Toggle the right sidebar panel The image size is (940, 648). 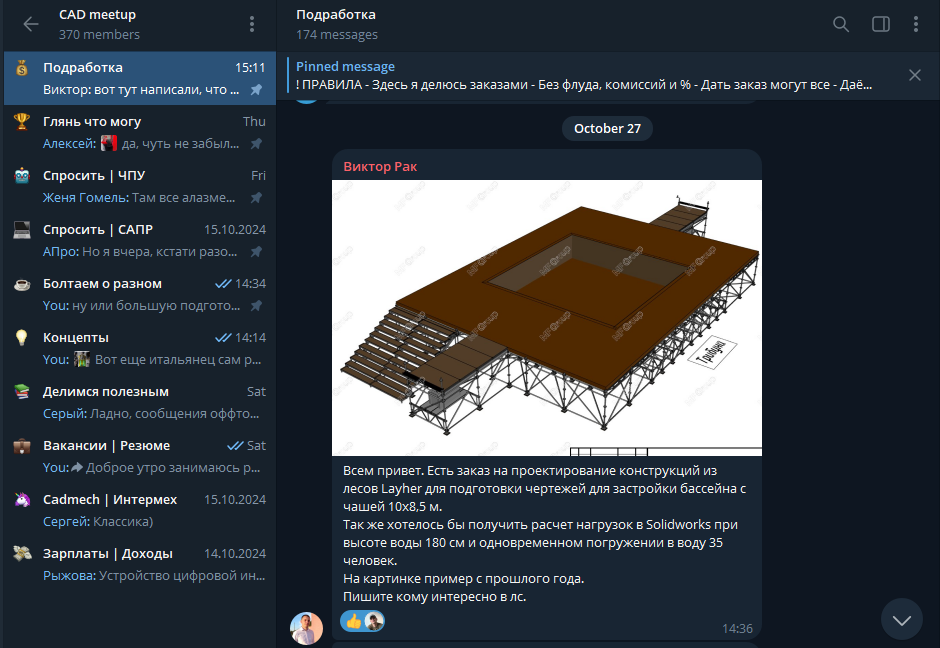pyautogui.click(x=881, y=24)
